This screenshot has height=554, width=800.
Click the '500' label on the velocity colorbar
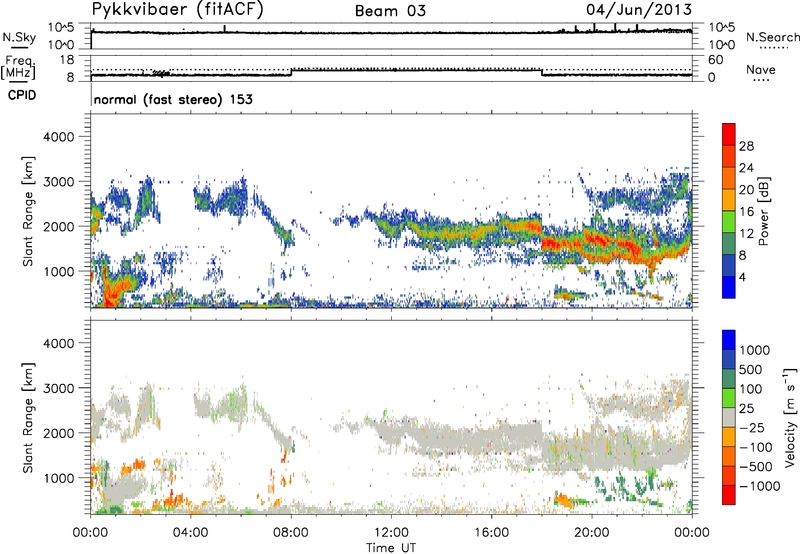tap(751, 370)
